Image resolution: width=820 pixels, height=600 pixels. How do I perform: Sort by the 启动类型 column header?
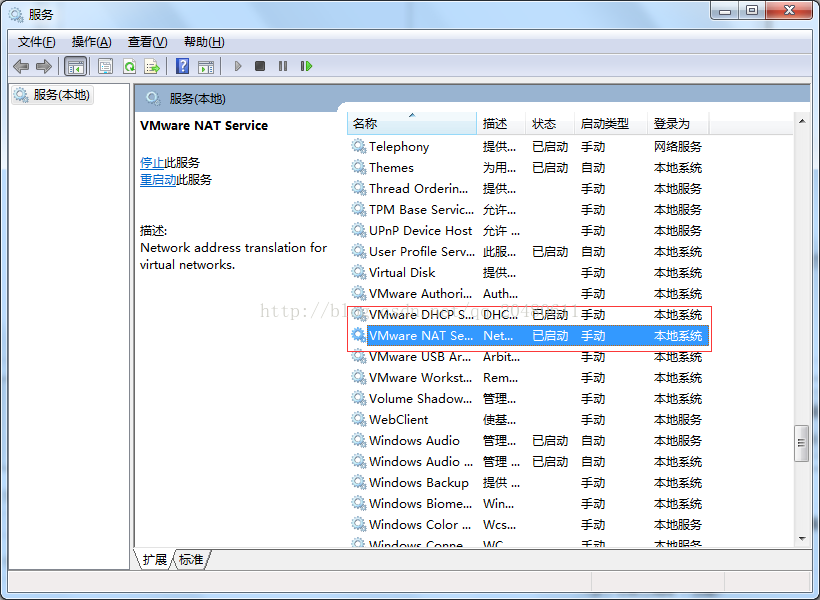pos(611,123)
